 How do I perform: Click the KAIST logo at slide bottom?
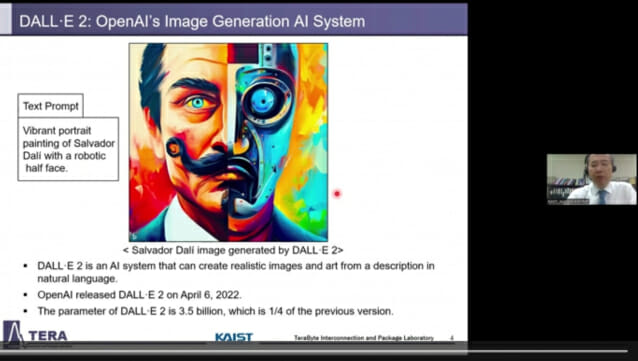pos(234,337)
